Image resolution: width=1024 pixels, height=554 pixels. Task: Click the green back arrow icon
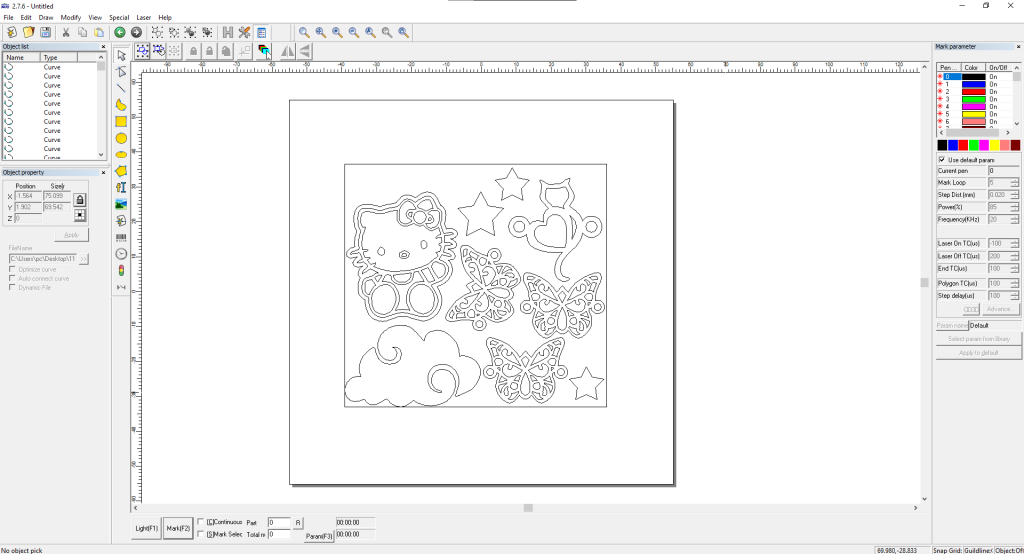click(120, 32)
